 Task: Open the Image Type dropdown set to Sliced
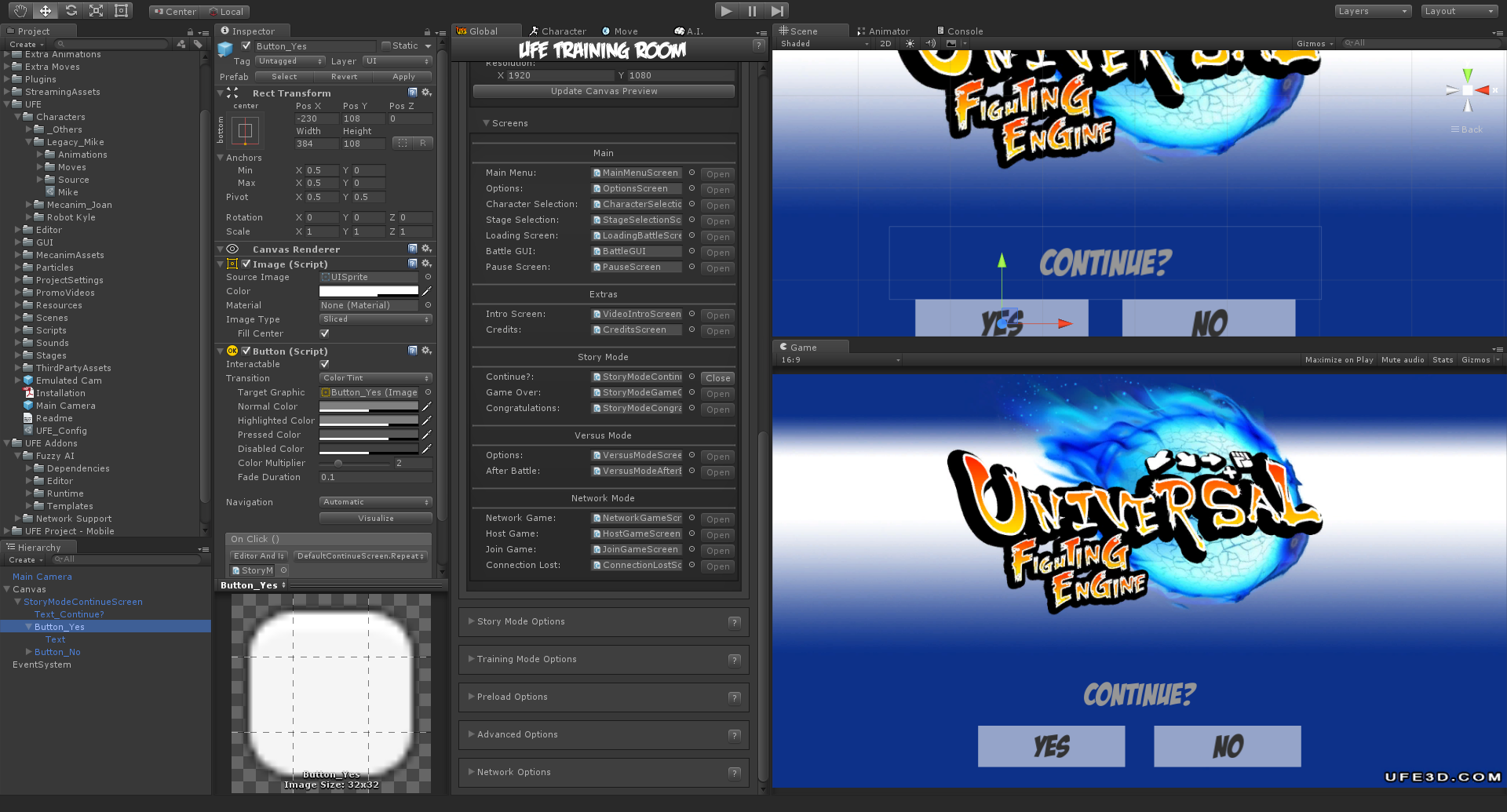click(376, 319)
